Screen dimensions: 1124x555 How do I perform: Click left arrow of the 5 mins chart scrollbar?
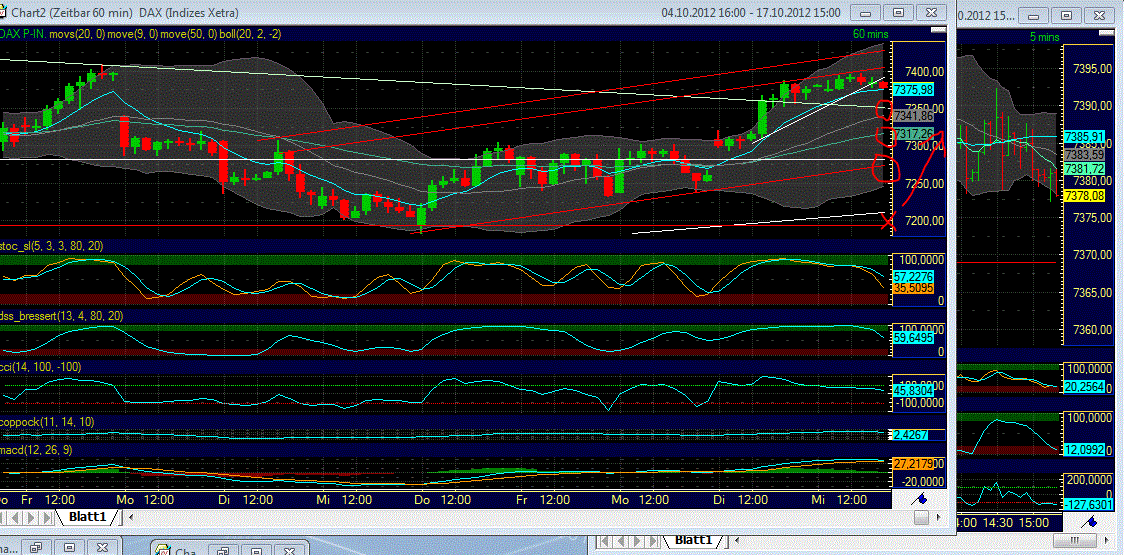(736, 540)
